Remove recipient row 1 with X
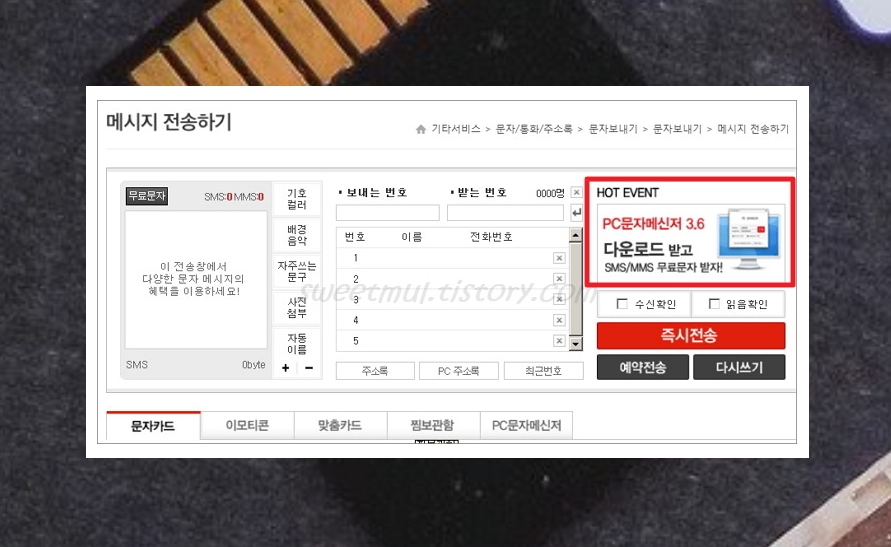The height and width of the screenshot is (547, 891). coord(559,258)
